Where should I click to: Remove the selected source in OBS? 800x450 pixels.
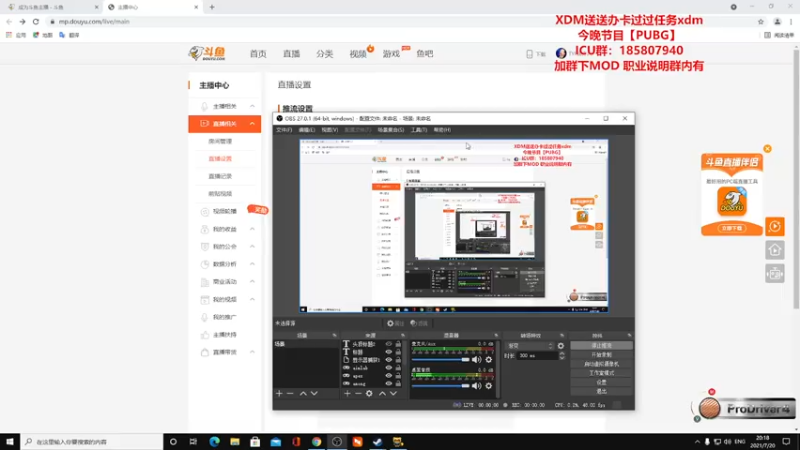pos(358,393)
